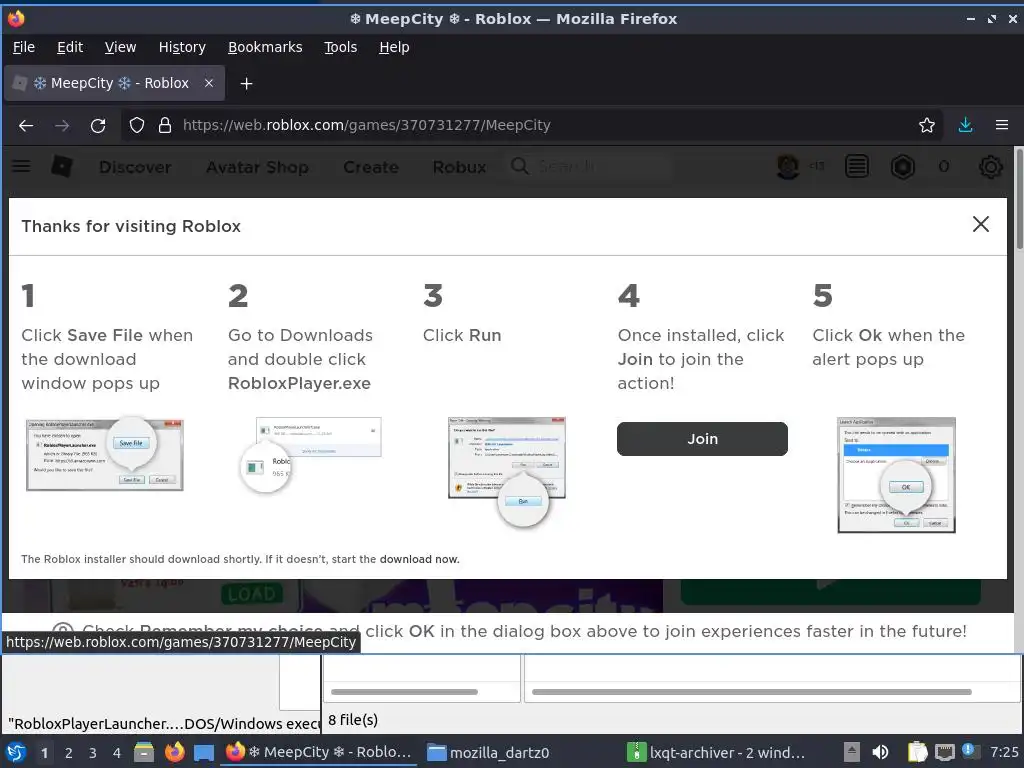1024x768 pixels.
Task: Click the forward navigation arrow
Action: (x=62, y=125)
